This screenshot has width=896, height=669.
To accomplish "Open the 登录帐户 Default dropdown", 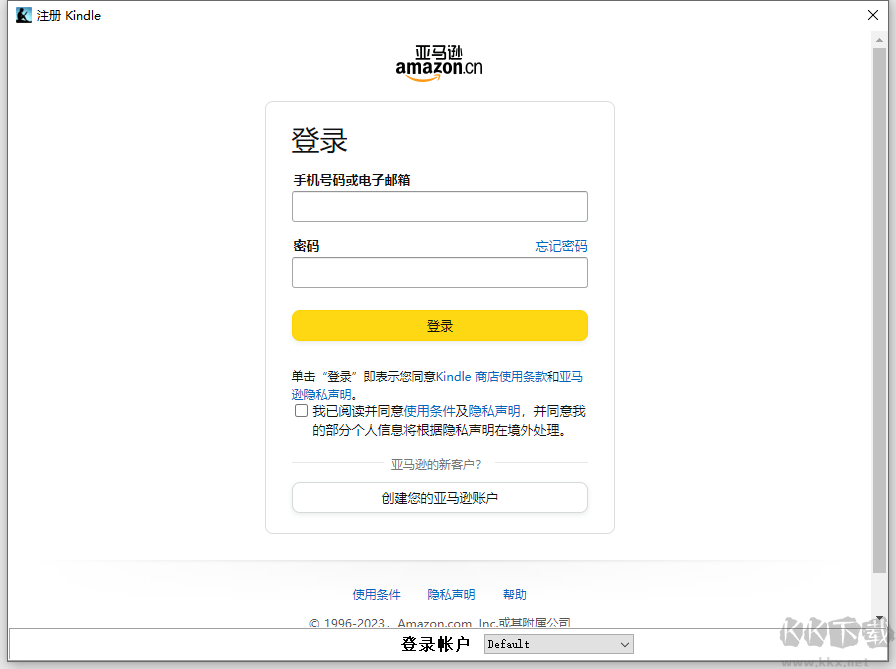I will pyautogui.click(x=557, y=644).
